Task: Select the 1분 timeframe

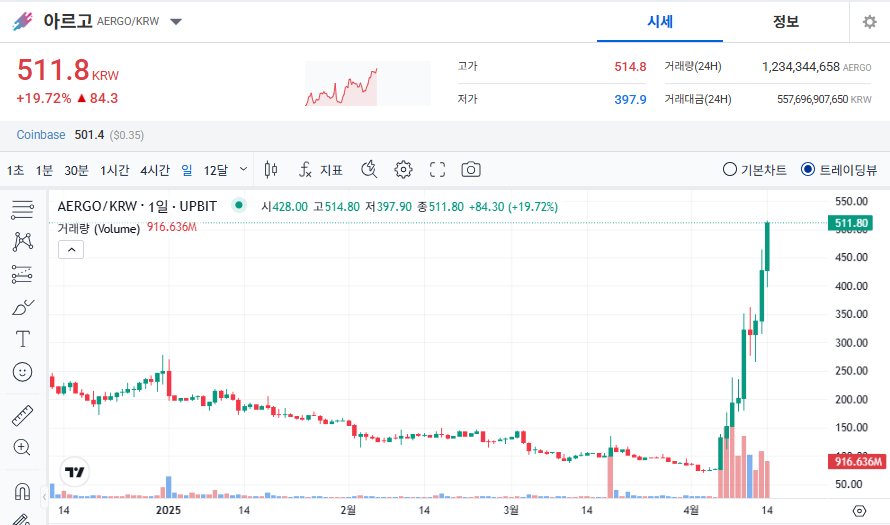Action: (x=44, y=170)
